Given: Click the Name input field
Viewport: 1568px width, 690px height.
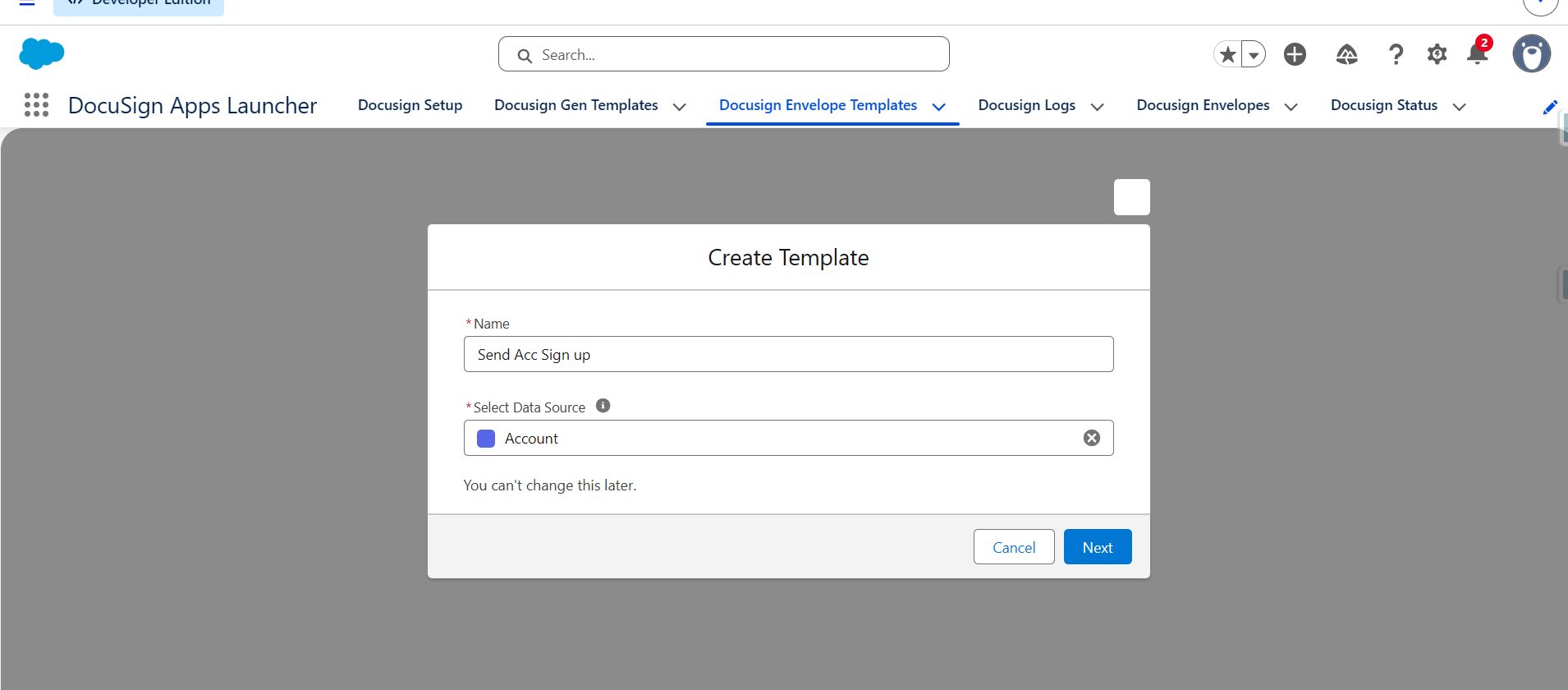Looking at the screenshot, I should click(x=788, y=354).
